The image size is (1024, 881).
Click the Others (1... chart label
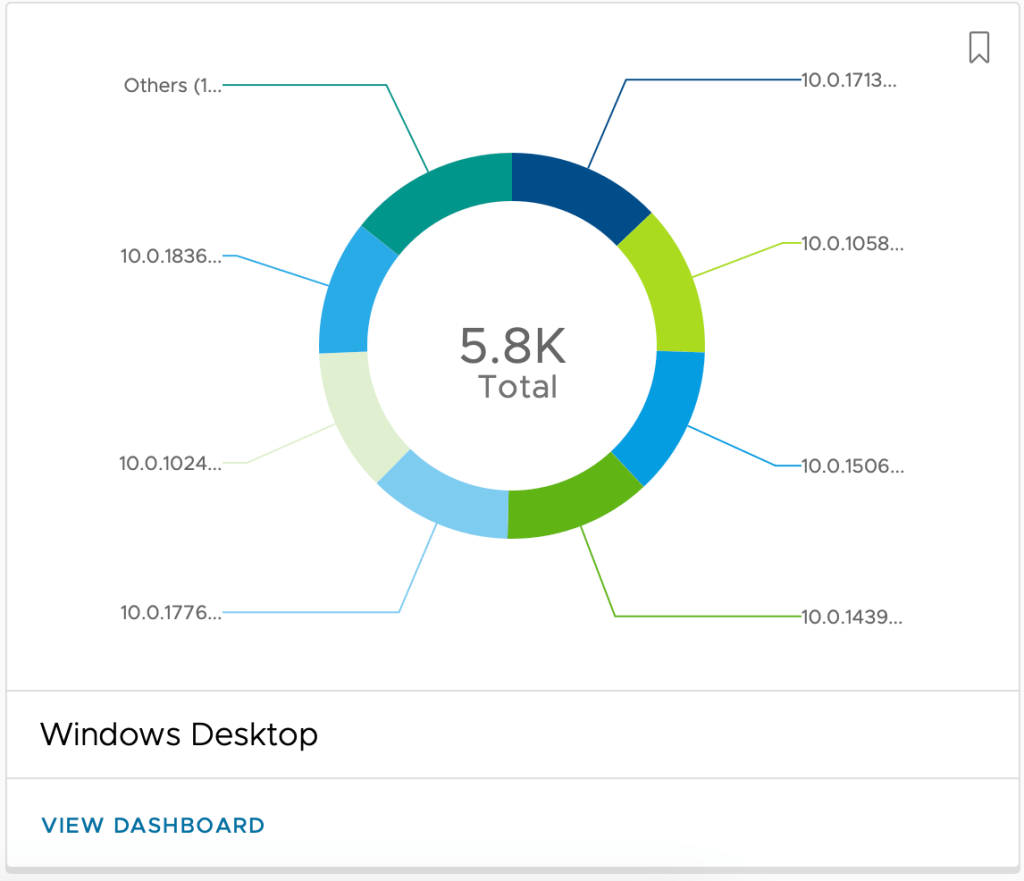[171, 86]
